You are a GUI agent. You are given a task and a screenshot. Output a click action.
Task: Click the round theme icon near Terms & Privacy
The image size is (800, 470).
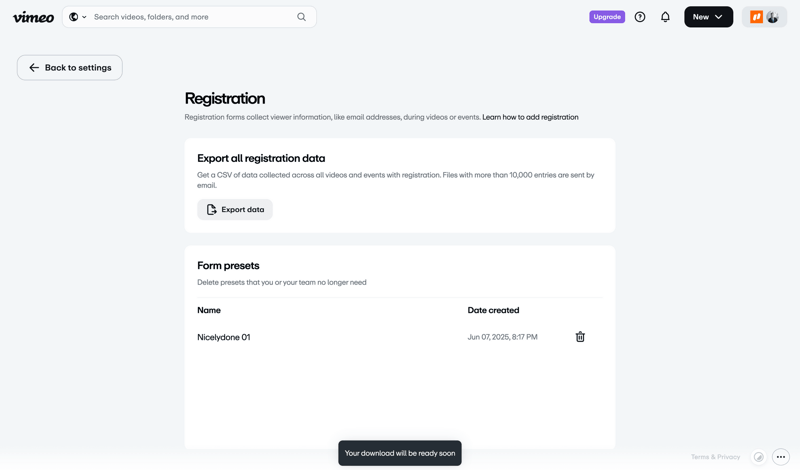[x=759, y=457]
